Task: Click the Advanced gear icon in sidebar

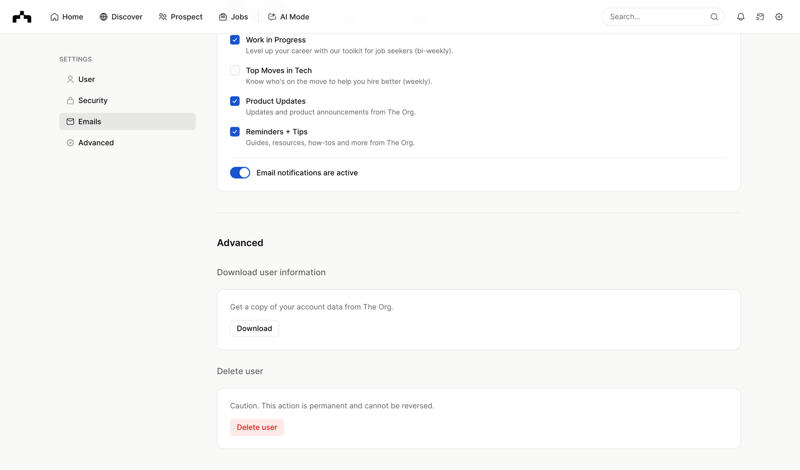Action: coord(70,143)
